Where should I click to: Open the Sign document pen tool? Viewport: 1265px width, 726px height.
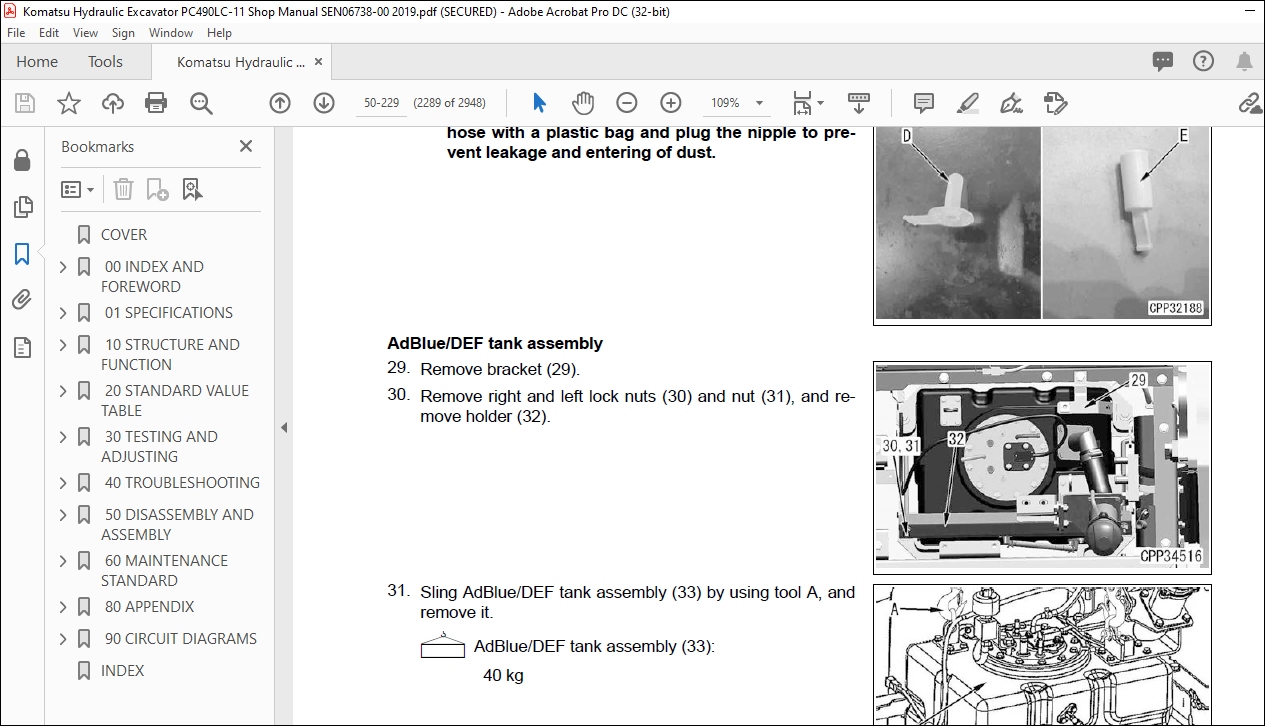(1011, 103)
